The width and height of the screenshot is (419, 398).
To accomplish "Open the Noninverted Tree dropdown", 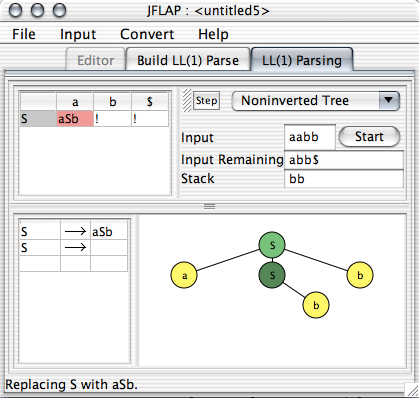I will coord(315,101).
